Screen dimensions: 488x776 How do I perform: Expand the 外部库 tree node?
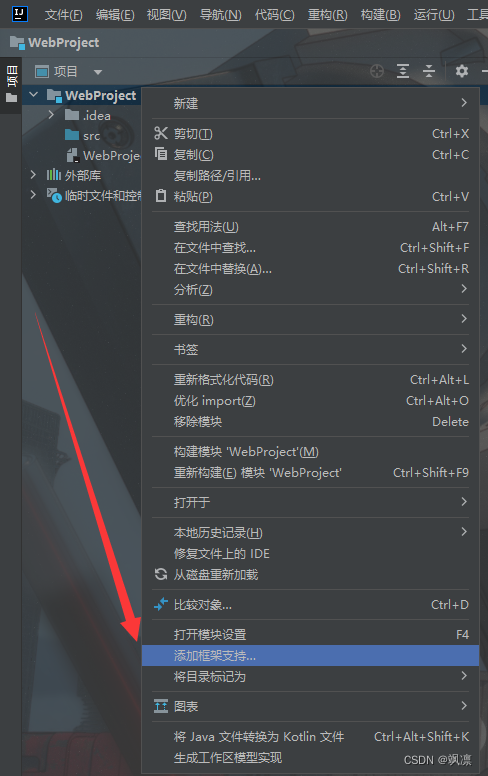point(33,175)
